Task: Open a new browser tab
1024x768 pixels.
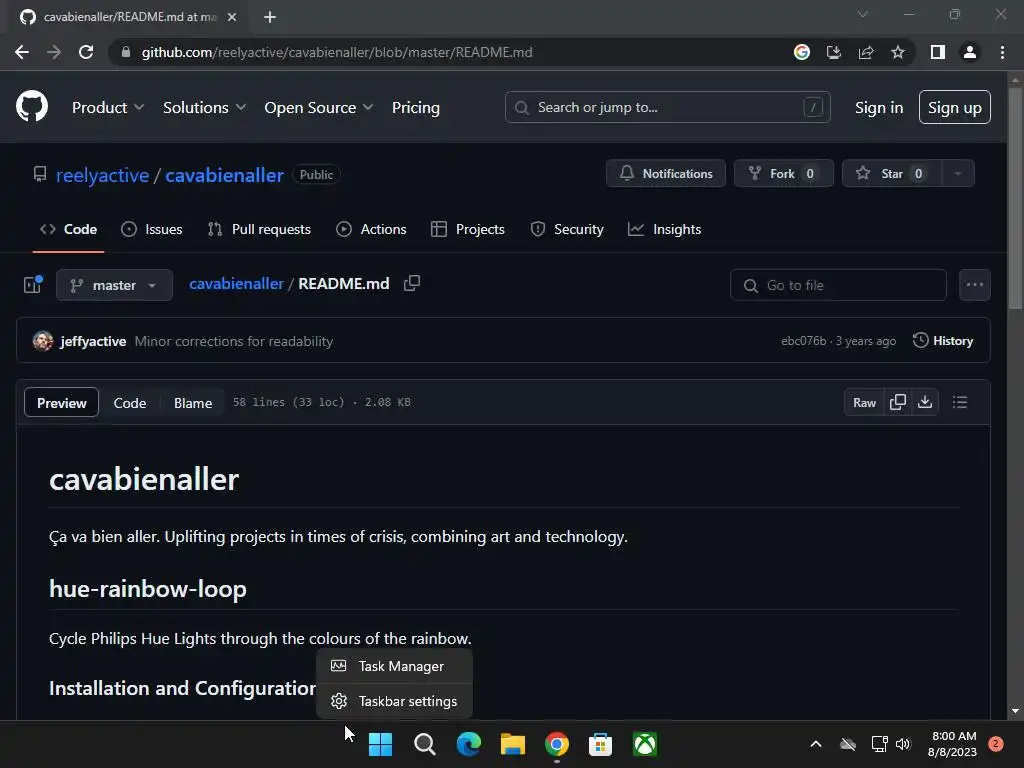Action: point(270,17)
